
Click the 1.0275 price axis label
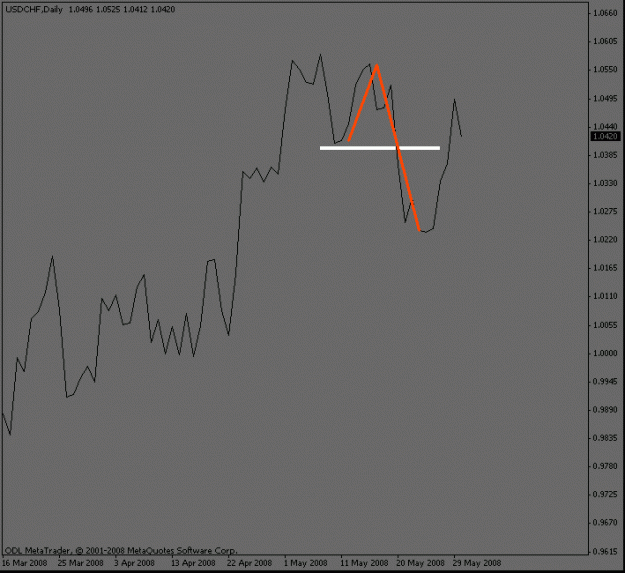click(x=605, y=211)
